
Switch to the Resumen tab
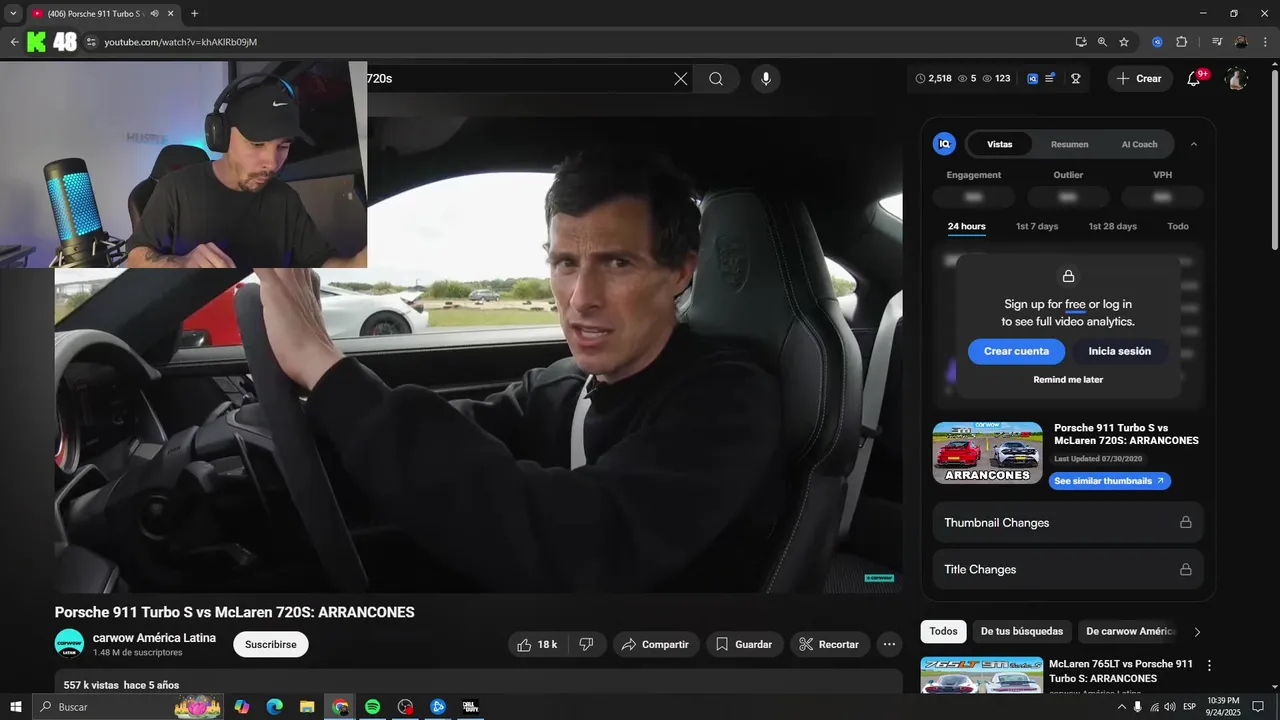click(x=1069, y=144)
